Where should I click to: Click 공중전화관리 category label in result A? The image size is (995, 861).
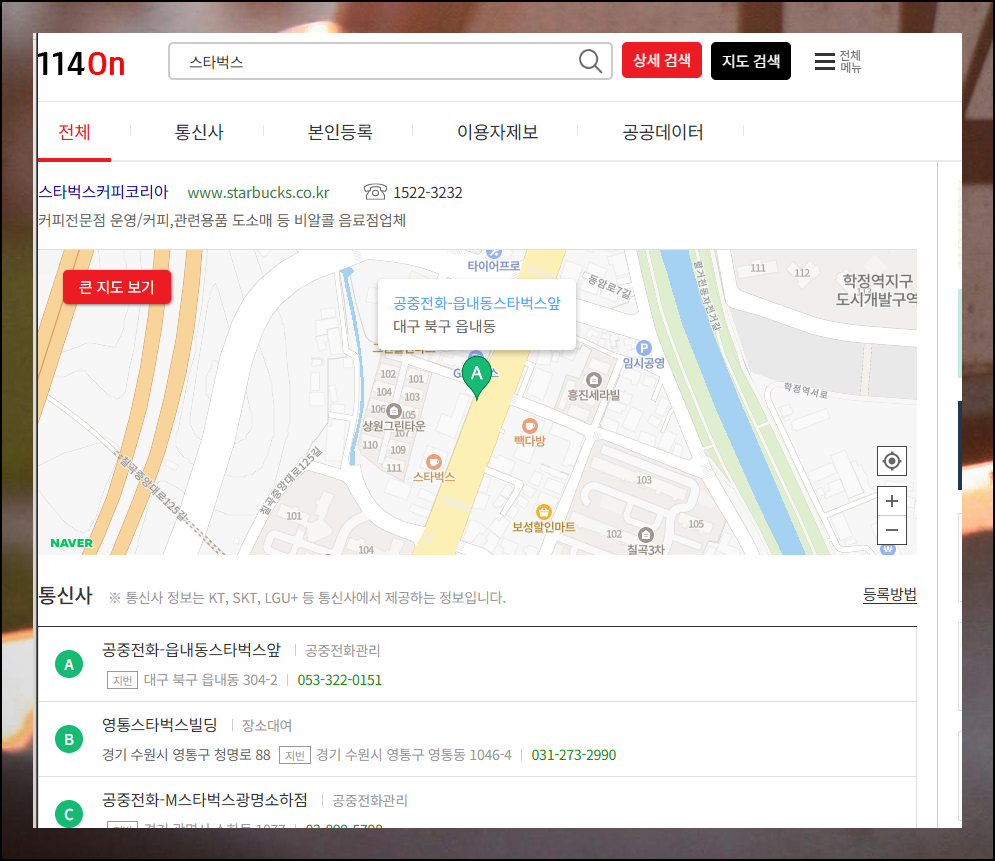pyautogui.click(x=343, y=650)
